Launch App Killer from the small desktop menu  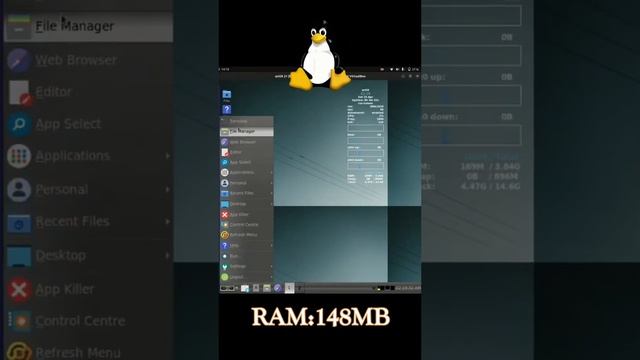247,214
